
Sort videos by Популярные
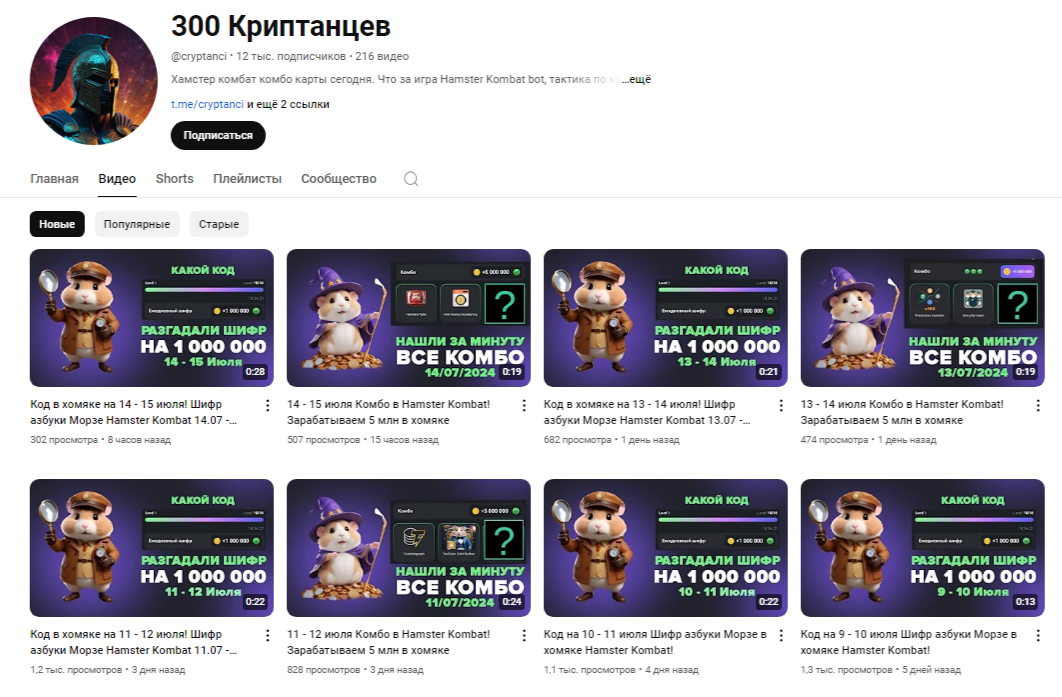pyautogui.click(x=137, y=224)
